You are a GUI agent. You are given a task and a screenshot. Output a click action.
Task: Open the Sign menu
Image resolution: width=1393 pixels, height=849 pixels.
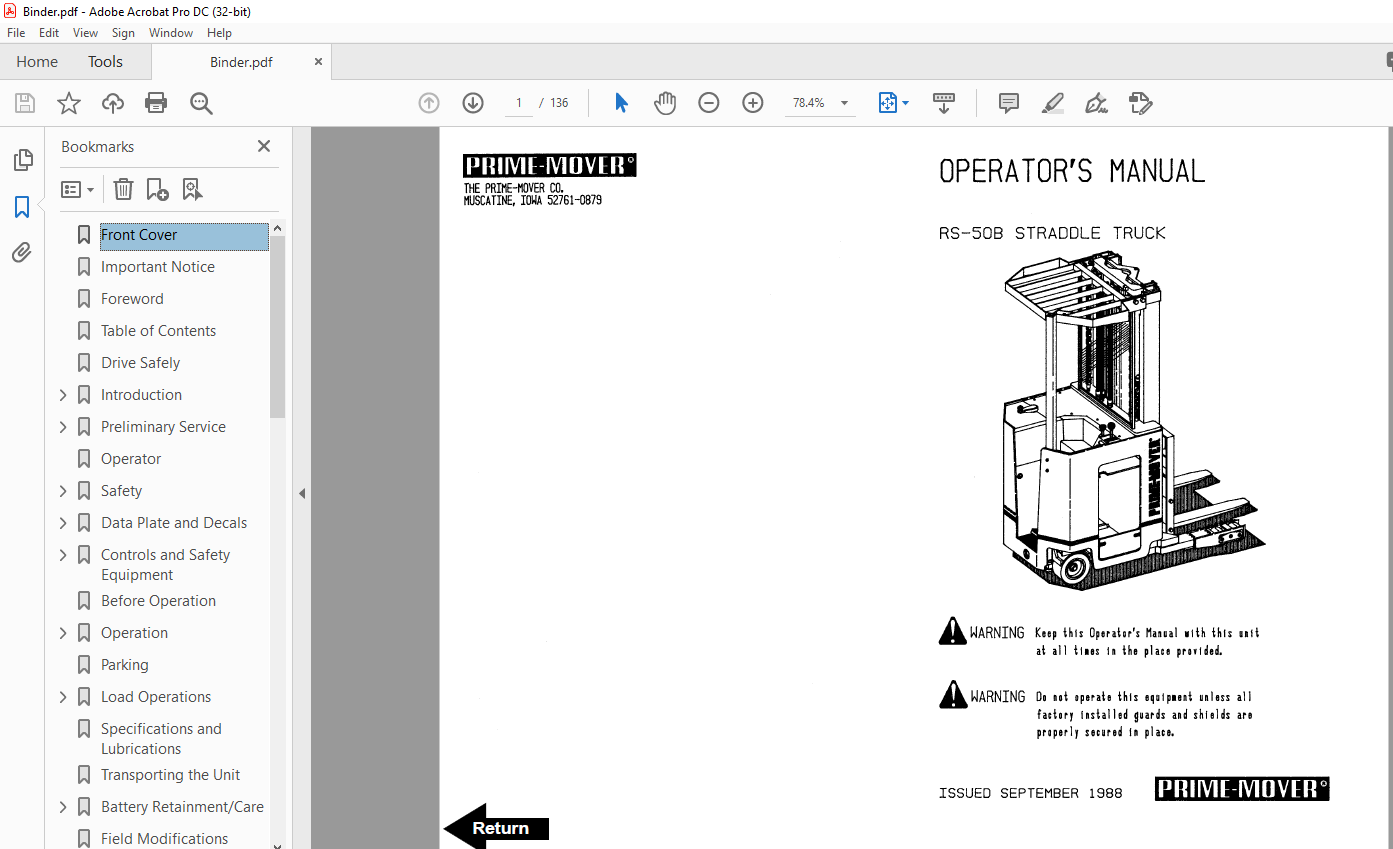[123, 33]
